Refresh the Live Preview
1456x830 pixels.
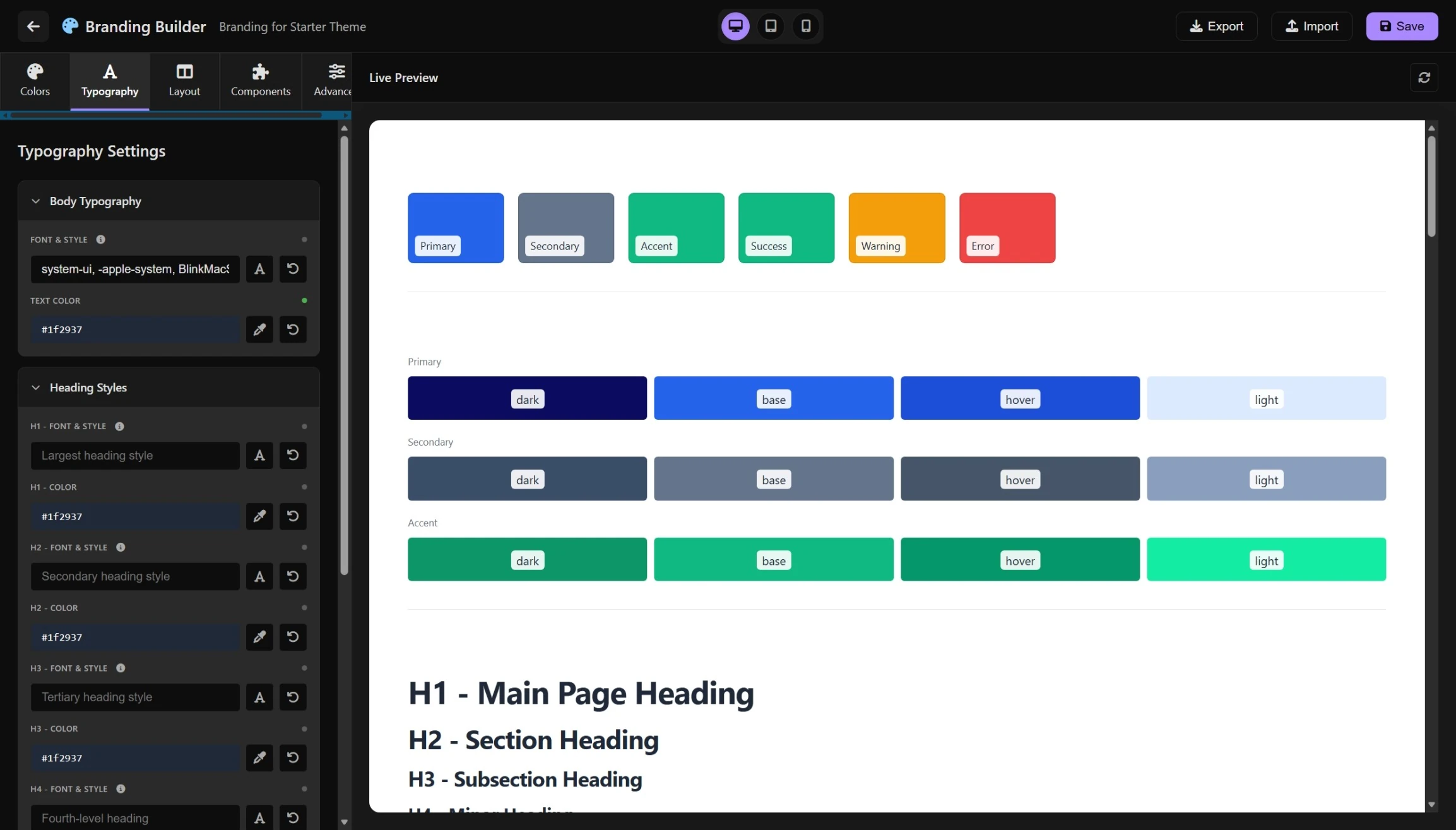coord(1424,77)
